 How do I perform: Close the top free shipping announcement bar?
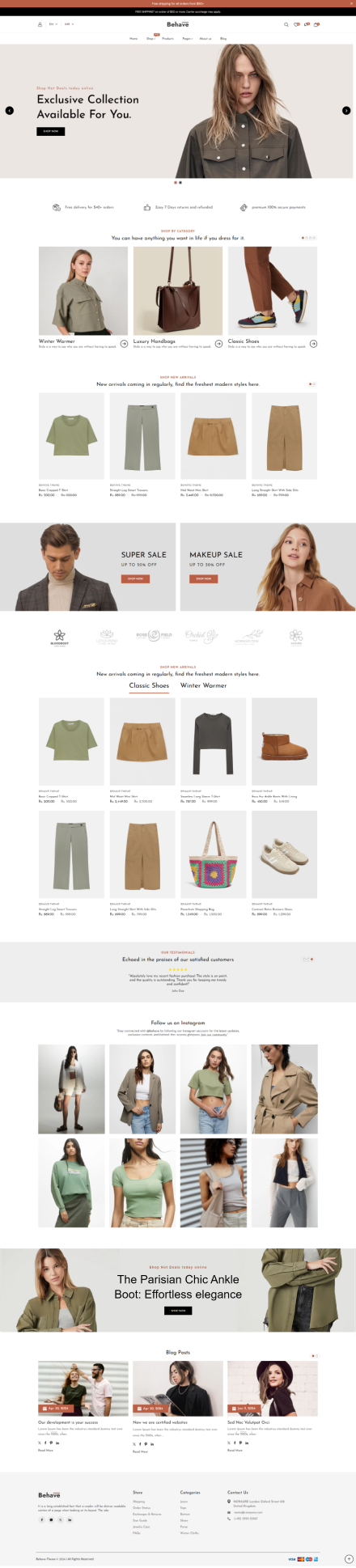coord(351,3)
